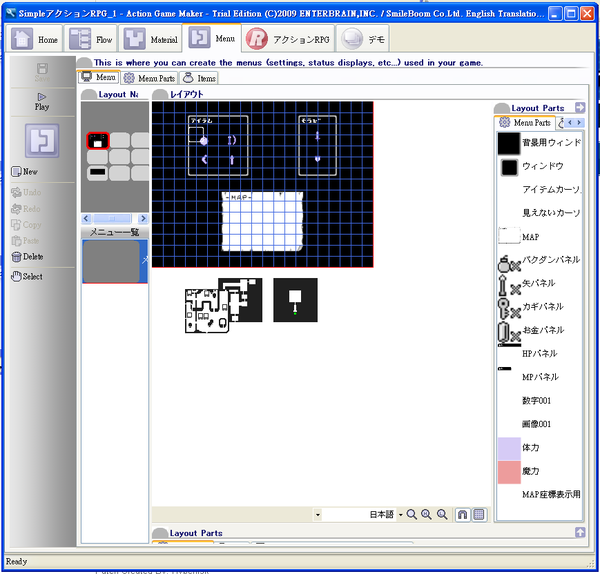Select the red-outlined layout thumbnail
The image size is (600, 574).
click(x=98, y=141)
